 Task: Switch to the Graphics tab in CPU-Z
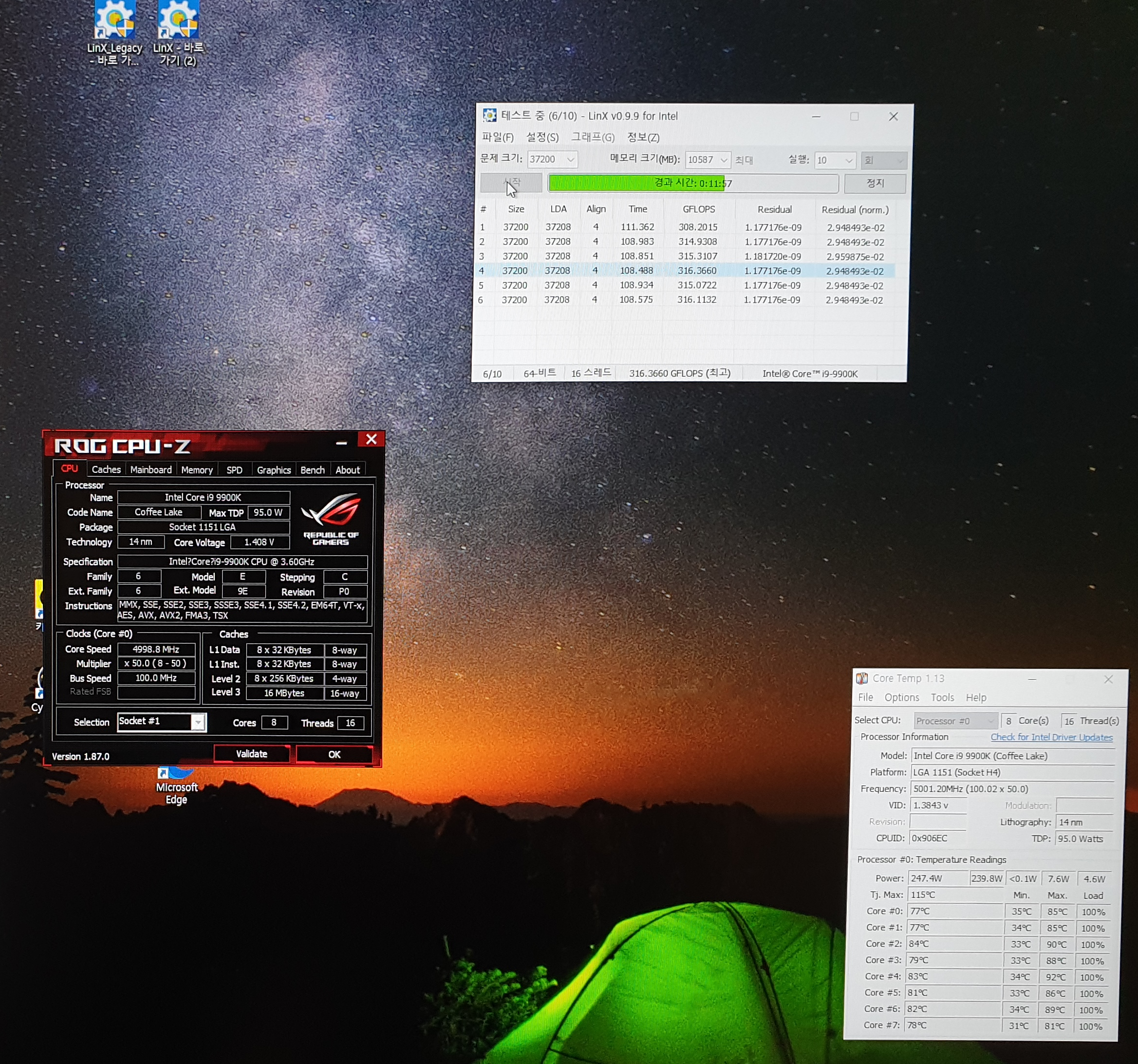[274, 469]
